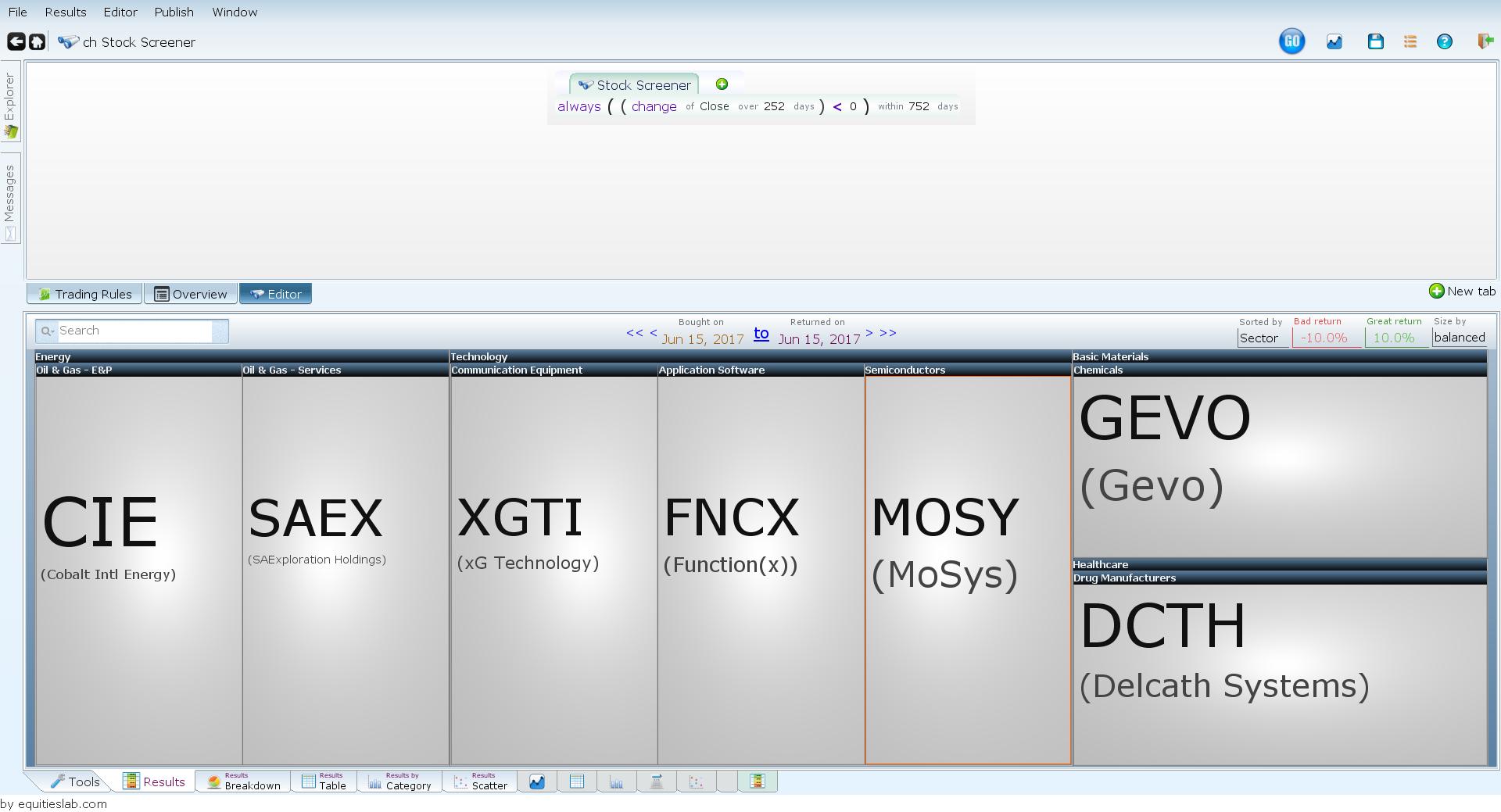
Task: Click the unlabeled ranking icon in bottom bar
Action: (657, 782)
